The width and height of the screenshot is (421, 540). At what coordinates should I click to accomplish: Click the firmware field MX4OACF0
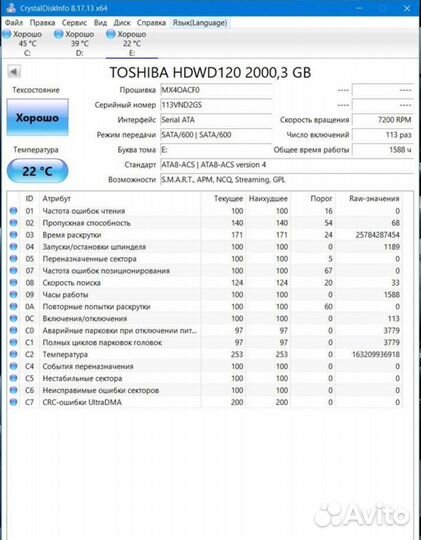[x=216, y=90]
